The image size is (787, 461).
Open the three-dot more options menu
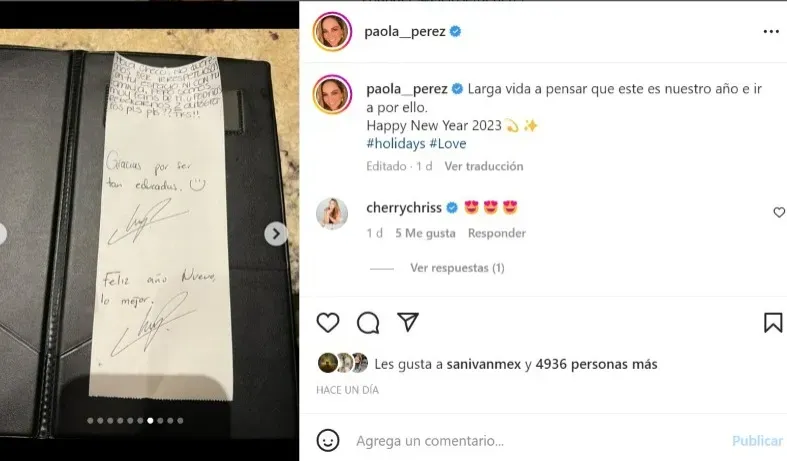coord(771,32)
